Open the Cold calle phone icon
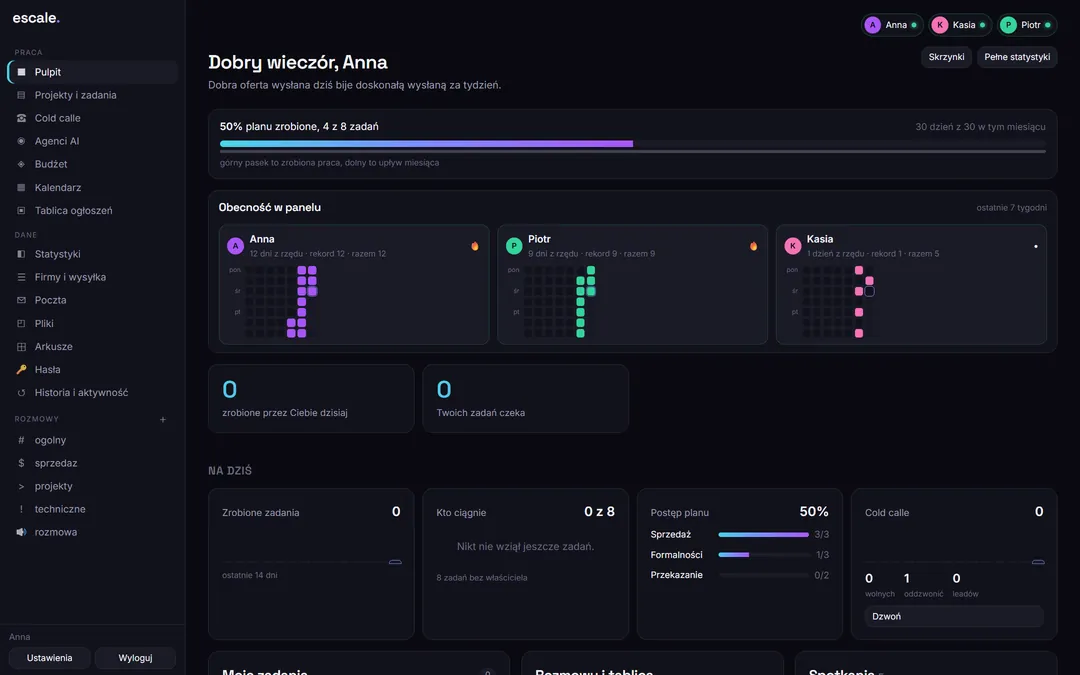 [21, 118]
